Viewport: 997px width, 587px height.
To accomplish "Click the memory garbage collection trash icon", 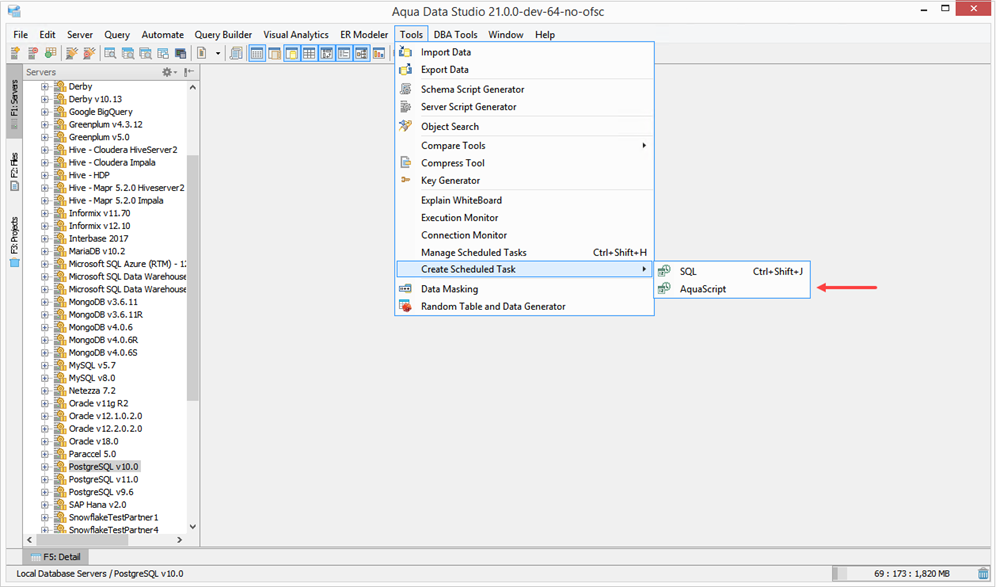I will pyautogui.click(x=983, y=573).
